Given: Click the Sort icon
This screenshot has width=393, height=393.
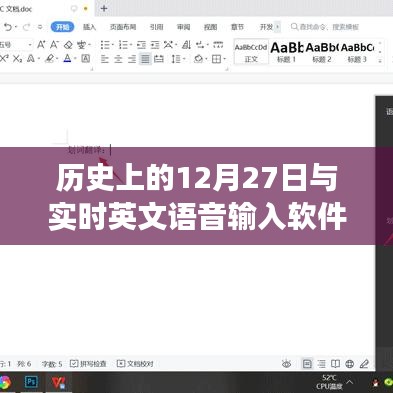Looking at the screenshot, I should point(187,45).
